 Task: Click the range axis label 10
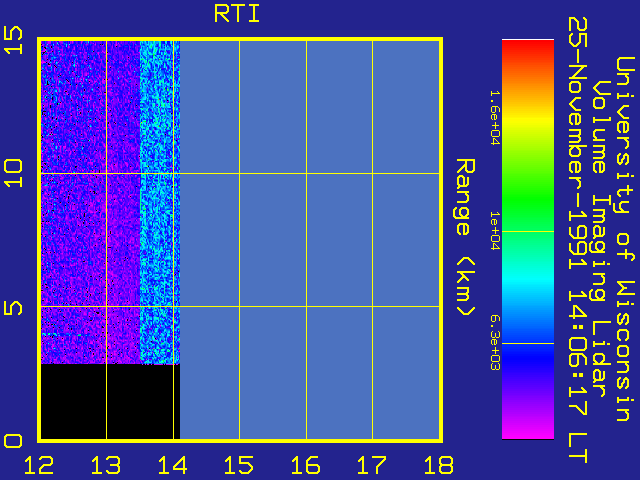coord(13,173)
